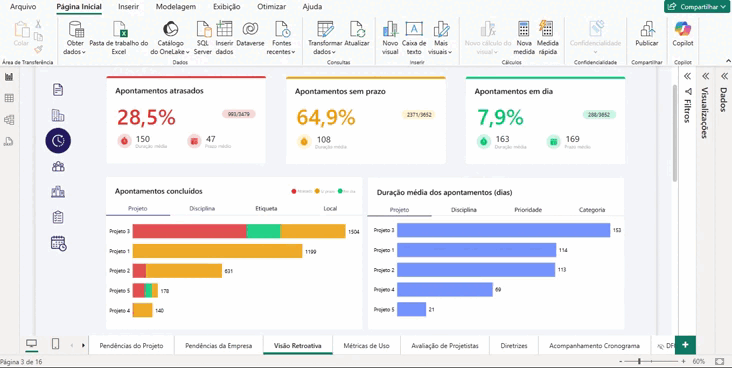This screenshot has height=368, width=732.
Task: Select Categoria tab in Duração média chart
Action: click(x=592, y=210)
